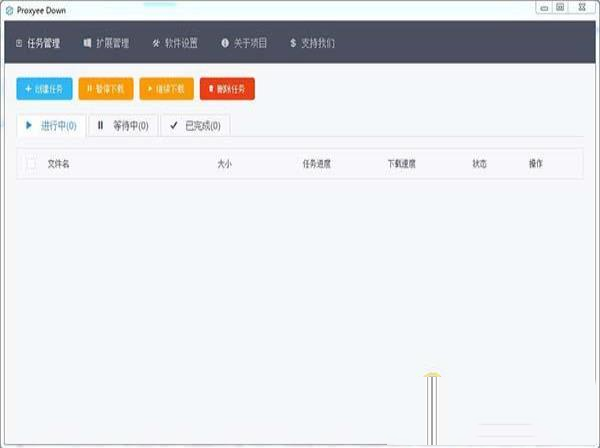Image resolution: width=600 pixels, height=448 pixels.
Task: Click the 操作 actions column header
Action: 535,163
